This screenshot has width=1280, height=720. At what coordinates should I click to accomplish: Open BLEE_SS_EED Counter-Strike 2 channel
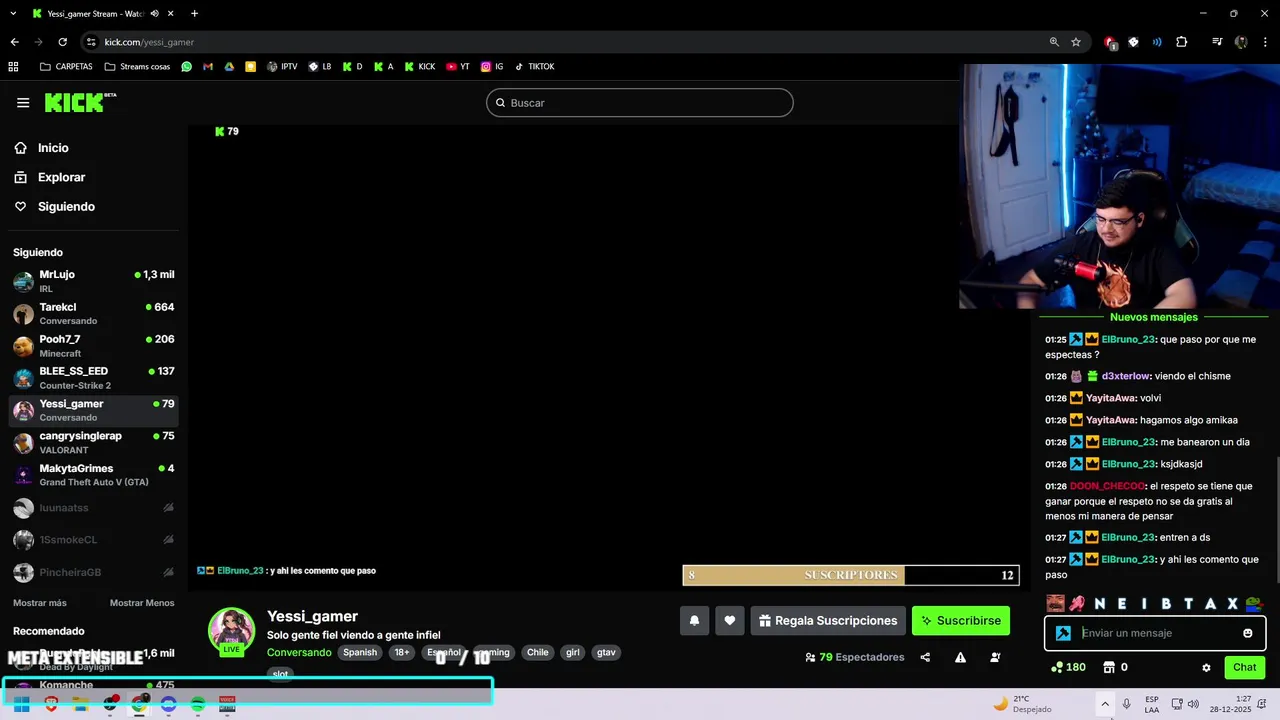(94, 378)
